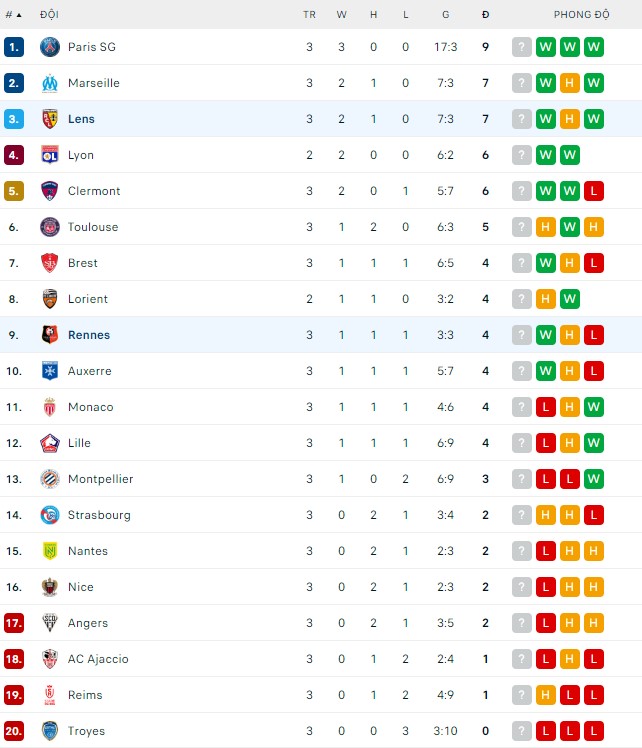Click the ĐỘI team column header
642x748 pixels.
point(49,15)
